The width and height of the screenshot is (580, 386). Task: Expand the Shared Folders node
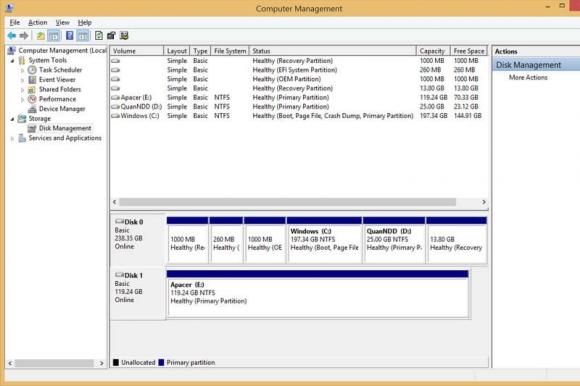tap(23, 89)
